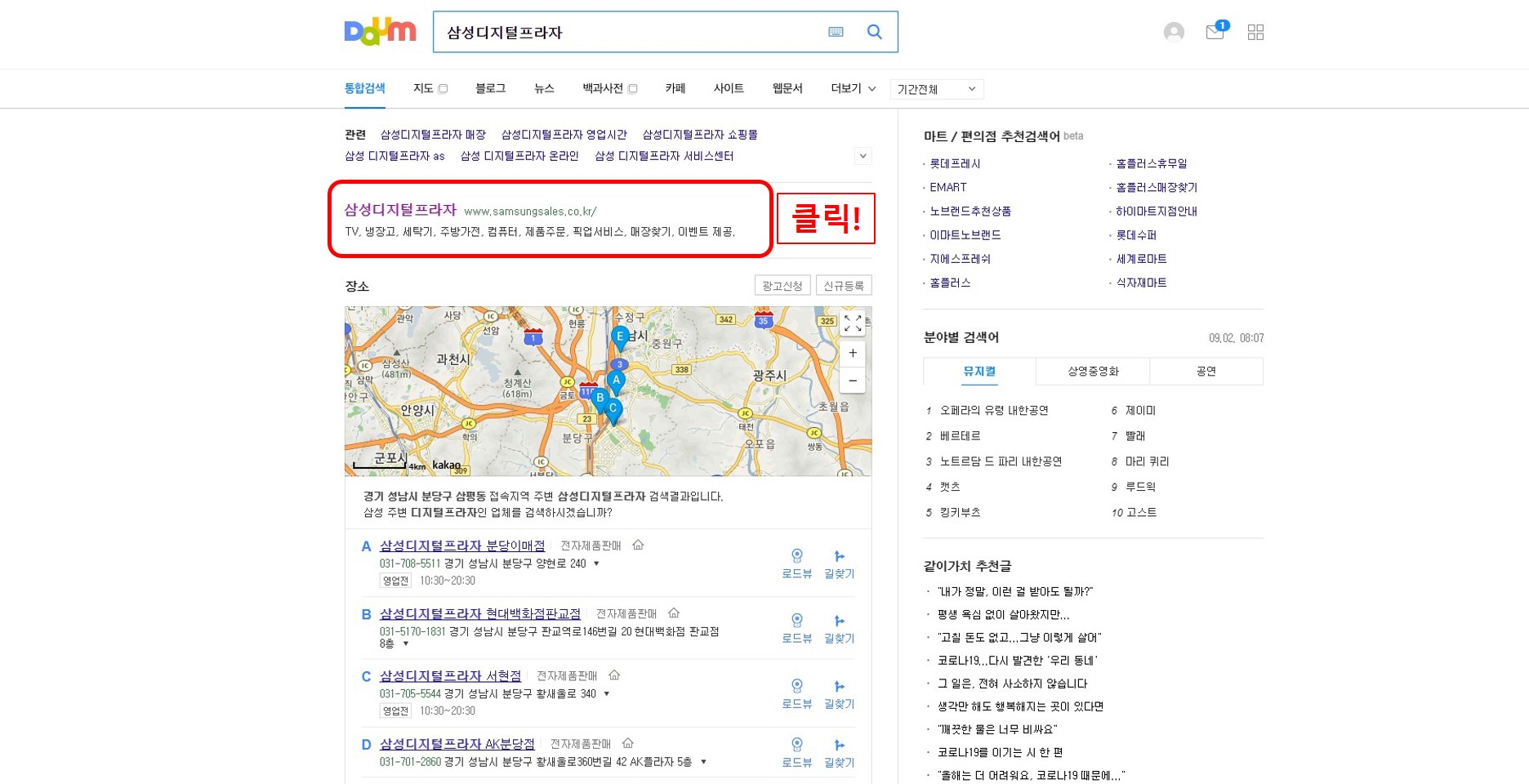Open roadview for 서현점
This screenshot has width=1529, height=784.
[796, 693]
